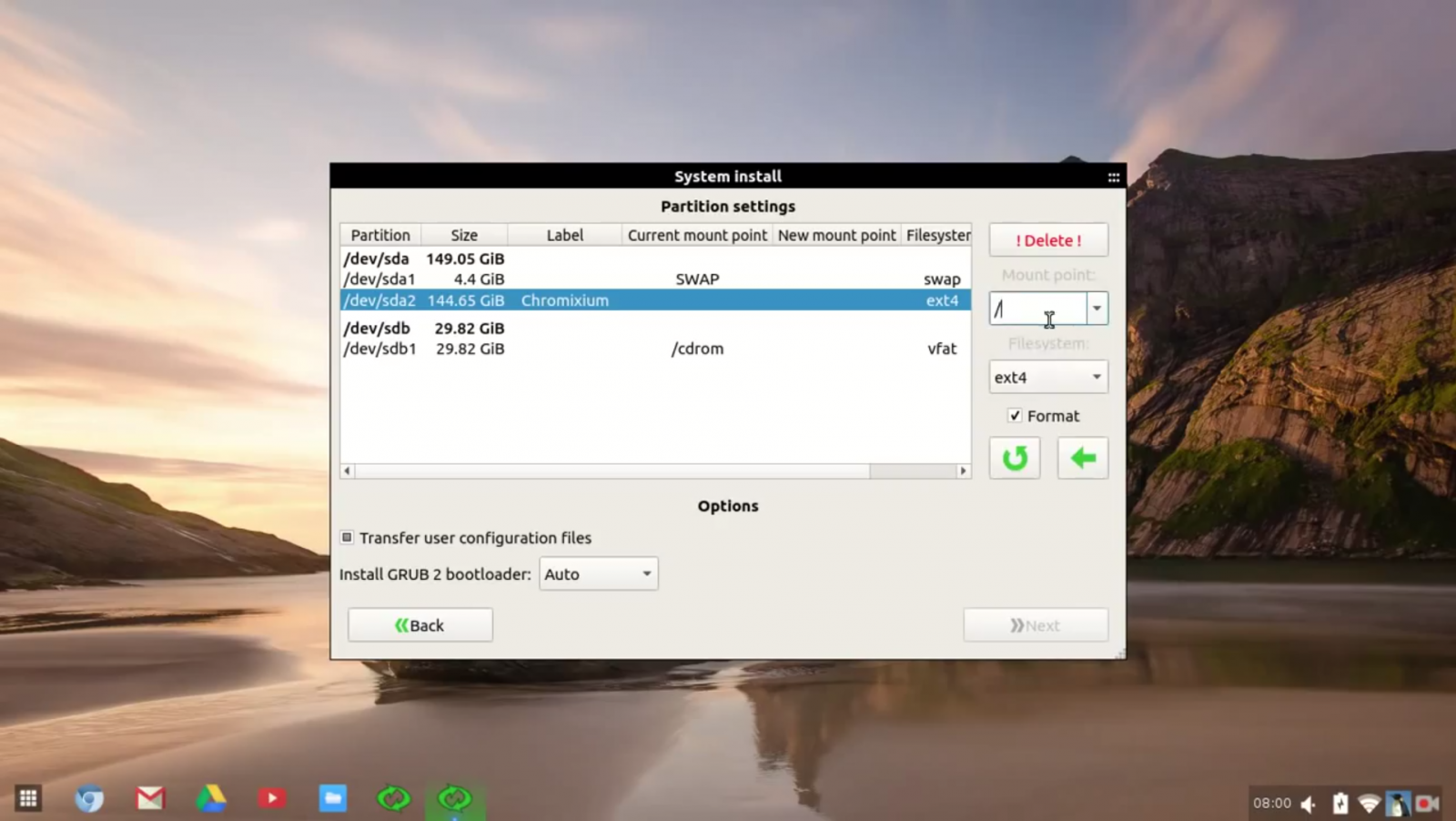
Task: Click the Next button
Action: pyautogui.click(x=1036, y=625)
